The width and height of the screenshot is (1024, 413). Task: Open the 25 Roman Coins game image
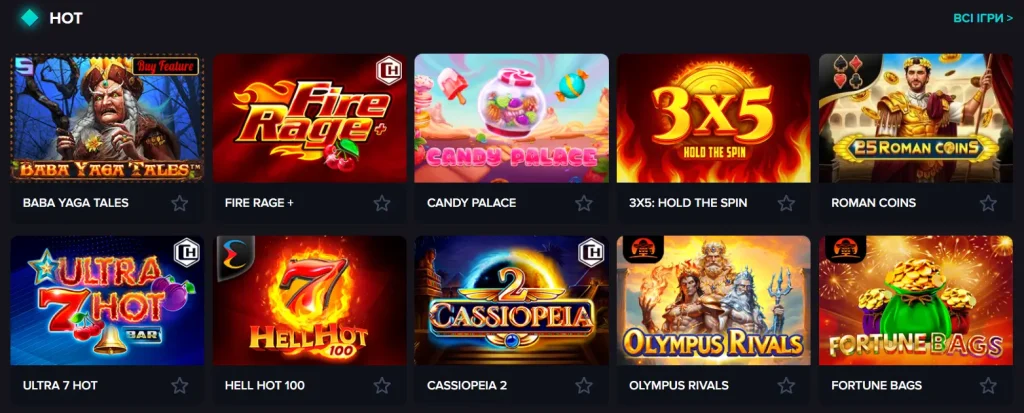click(x=916, y=118)
